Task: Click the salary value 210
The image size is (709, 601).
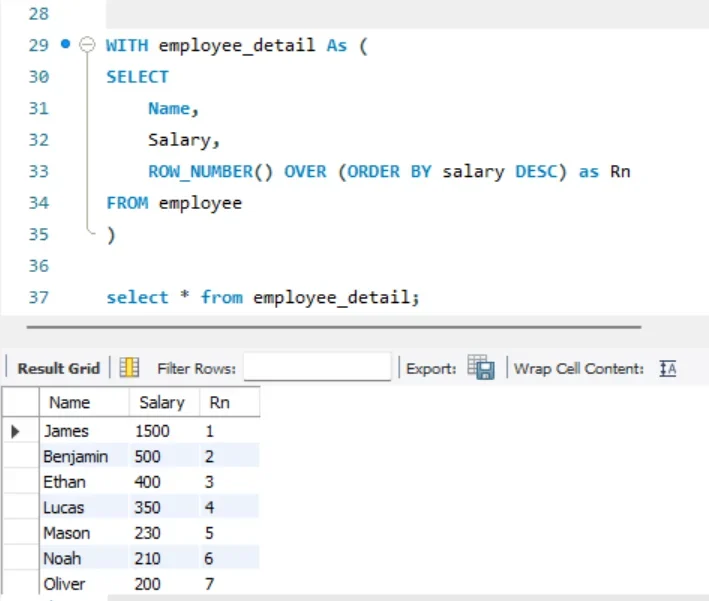Action: 147,558
